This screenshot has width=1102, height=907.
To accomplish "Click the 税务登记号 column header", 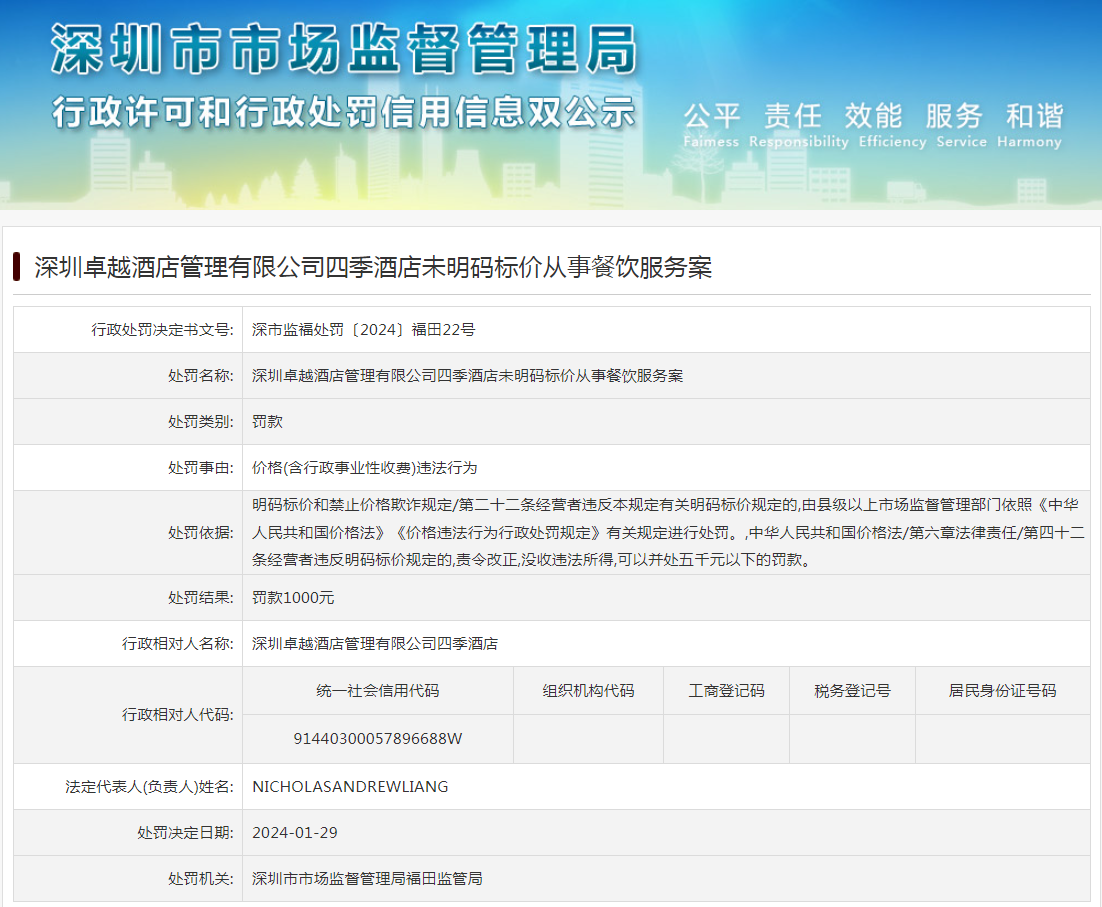I will 852,690.
